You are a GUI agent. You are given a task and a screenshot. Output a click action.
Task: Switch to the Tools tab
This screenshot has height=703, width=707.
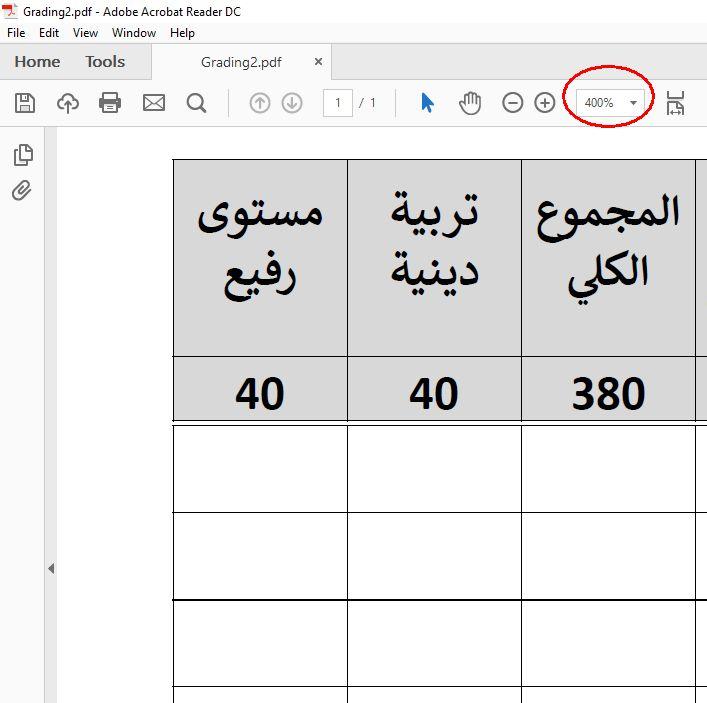tap(105, 62)
